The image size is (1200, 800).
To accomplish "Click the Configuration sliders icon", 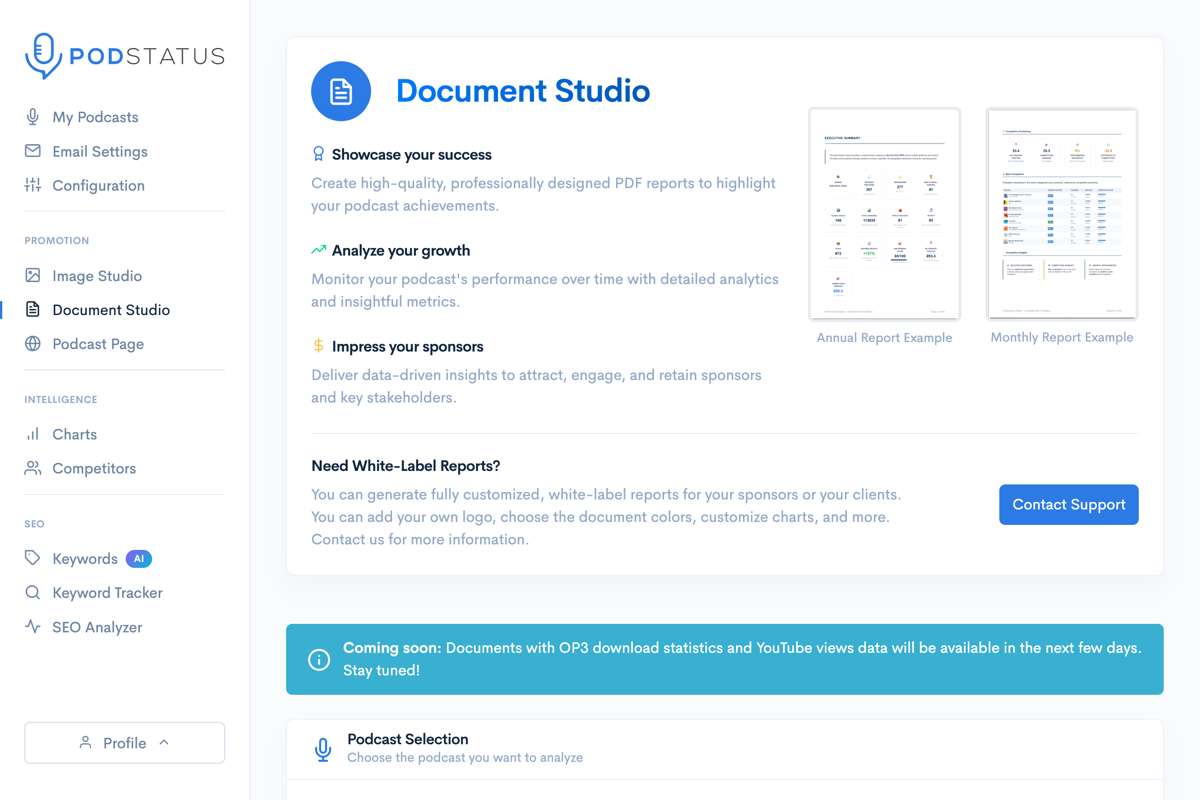I will click(x=32, y=185).
